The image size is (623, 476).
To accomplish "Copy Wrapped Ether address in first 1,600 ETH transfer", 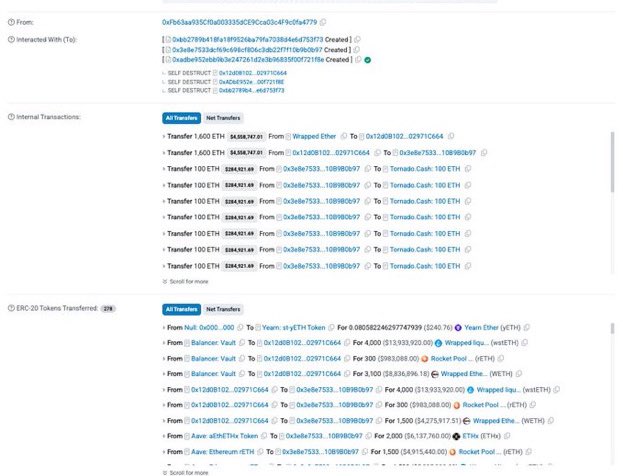I will 344,136.
